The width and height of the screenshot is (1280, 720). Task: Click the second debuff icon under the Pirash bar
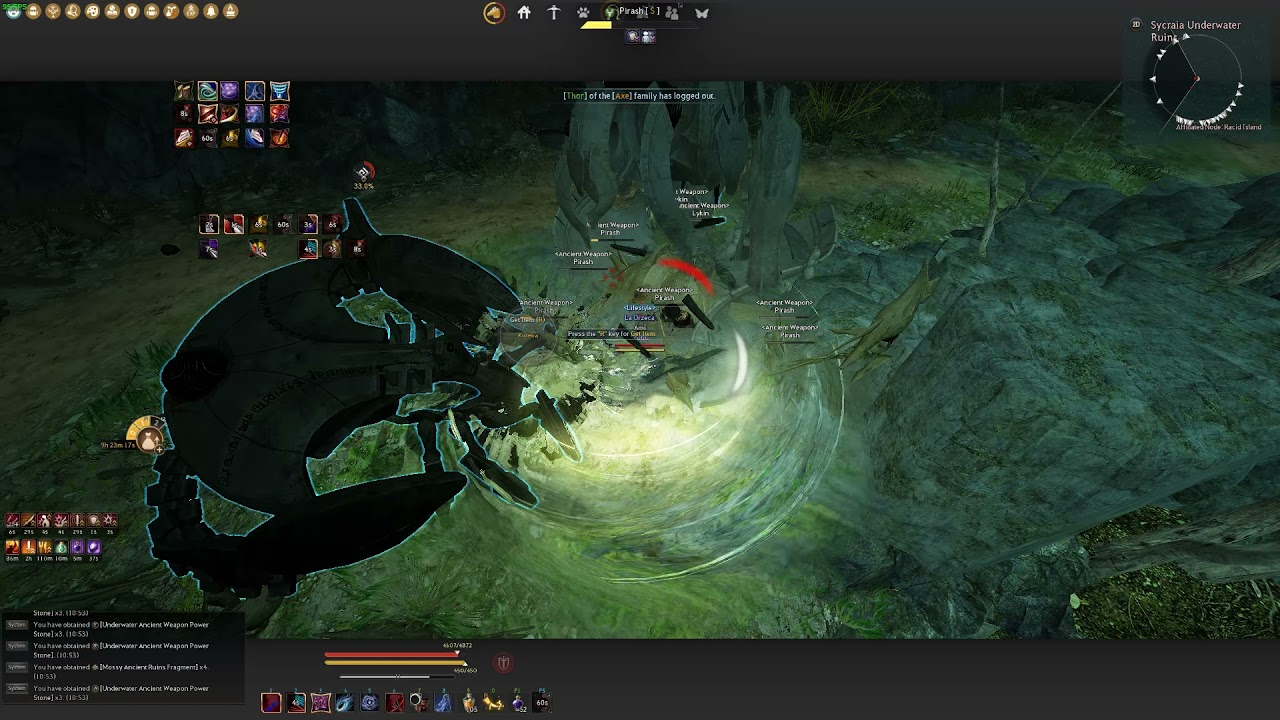(x=648, y=37)
